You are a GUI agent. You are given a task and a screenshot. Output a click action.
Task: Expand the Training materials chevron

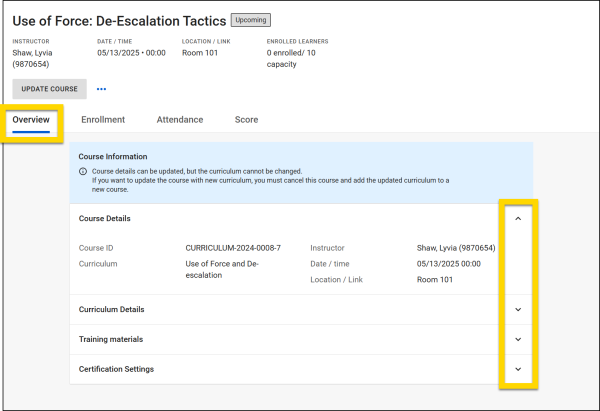[x=517, y=339]
